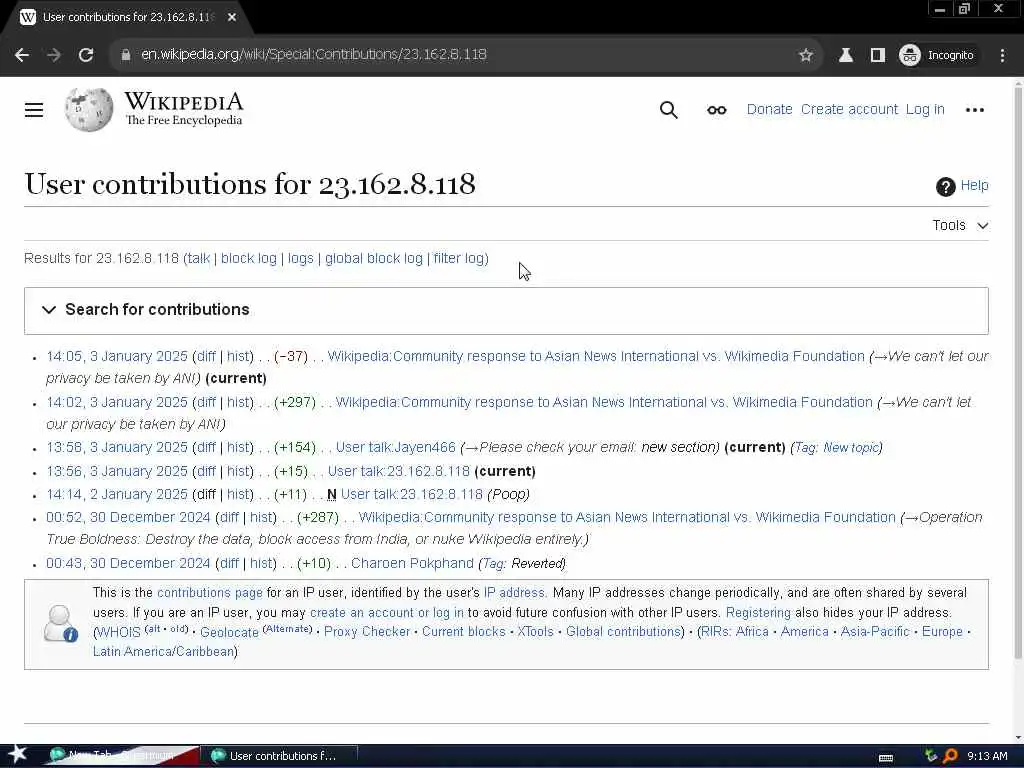Screen dimensions: 1024x768
Task: Open the appearance glasses icon
Action: (x=716, y=110)
